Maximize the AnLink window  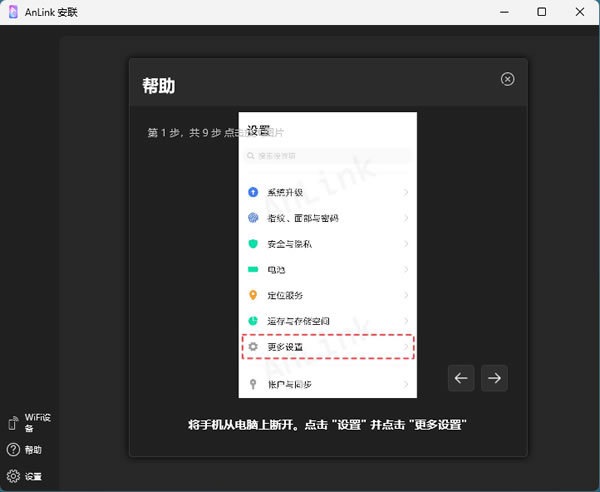(x=541, y=12)
